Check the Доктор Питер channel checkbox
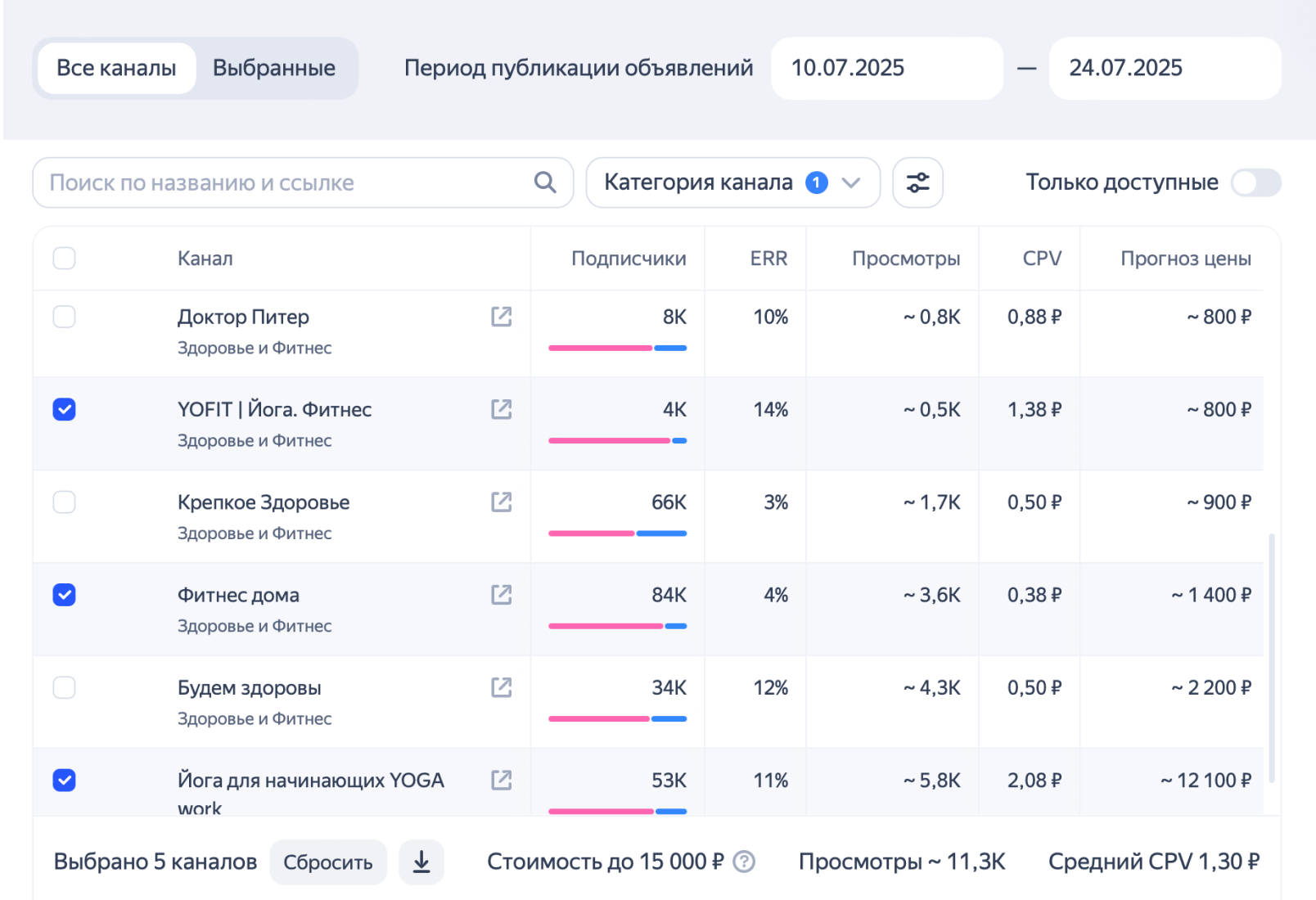 point(64,317)
